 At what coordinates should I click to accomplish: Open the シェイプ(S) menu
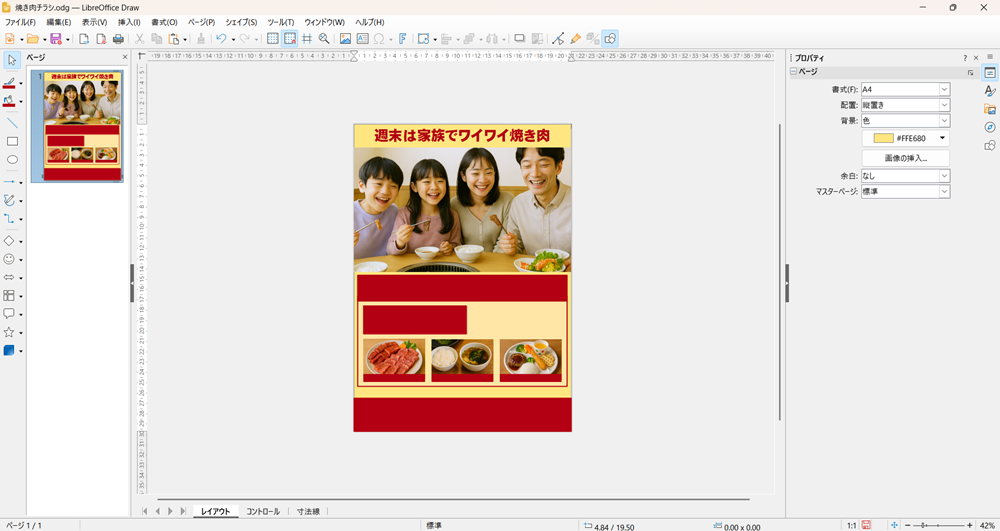(x=241, y=22)
